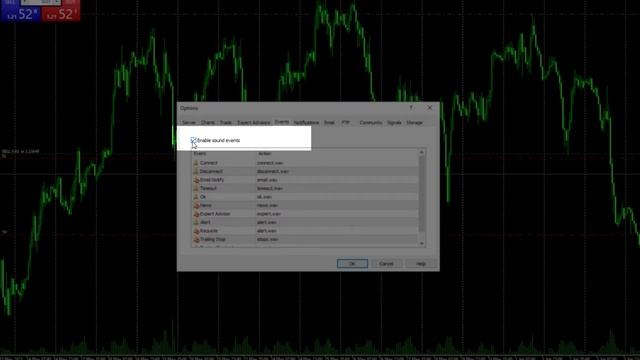The width and height of the screenshot is (640, 360).
Task: Select alert.wav in the Requote row
Action: pyautogui.click(x=267, y=231)
